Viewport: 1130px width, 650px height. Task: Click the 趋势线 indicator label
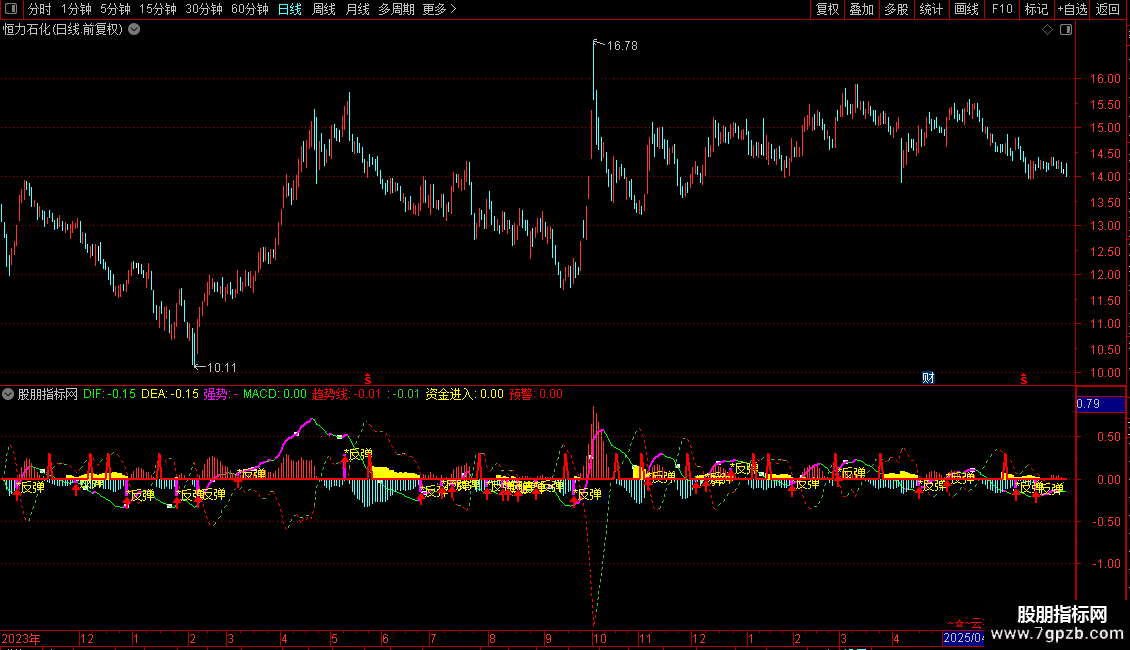click(330, 394)
